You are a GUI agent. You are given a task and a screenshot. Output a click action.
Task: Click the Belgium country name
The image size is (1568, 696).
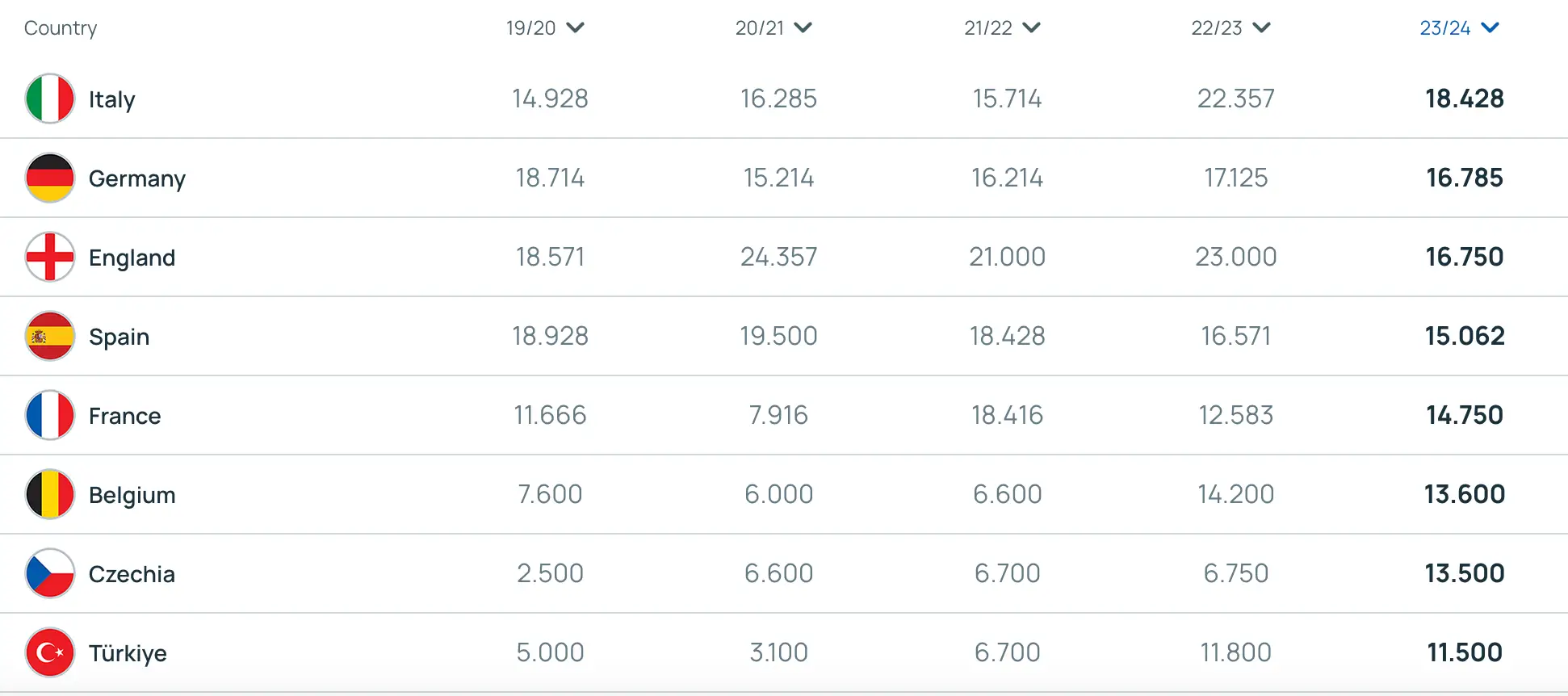click(x=132, y=494)
